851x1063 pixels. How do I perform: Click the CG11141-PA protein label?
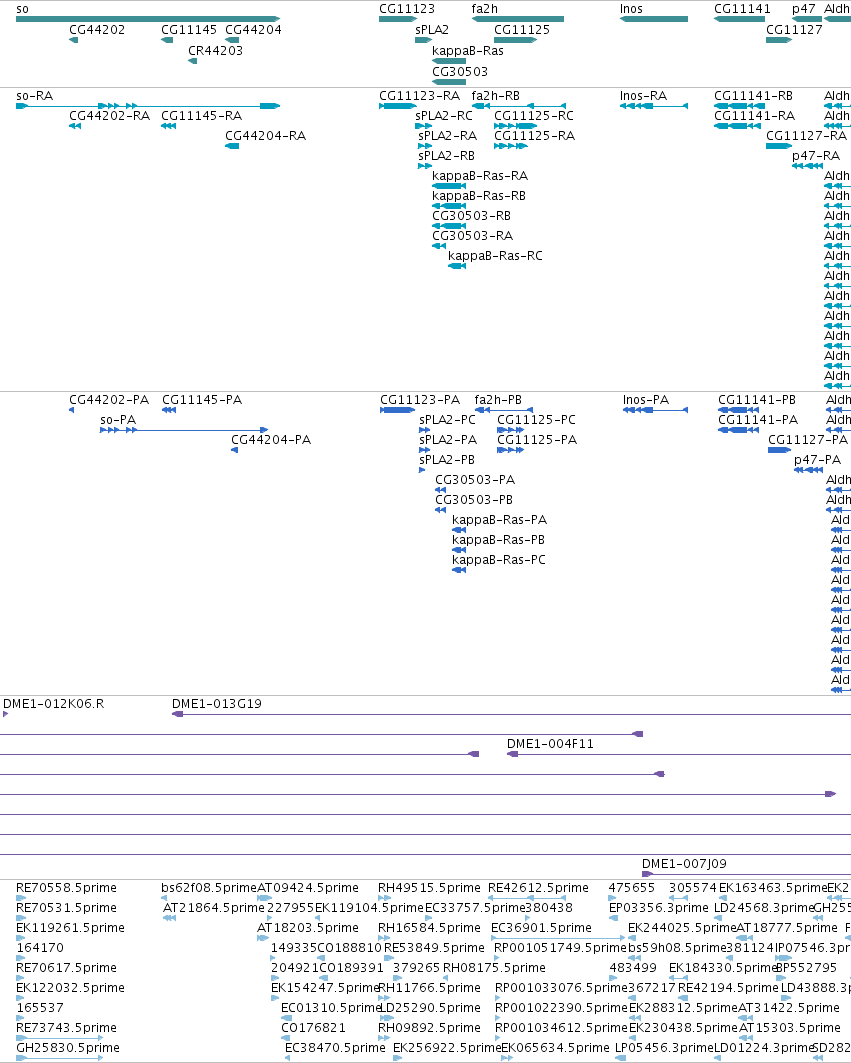pos(758,420)
